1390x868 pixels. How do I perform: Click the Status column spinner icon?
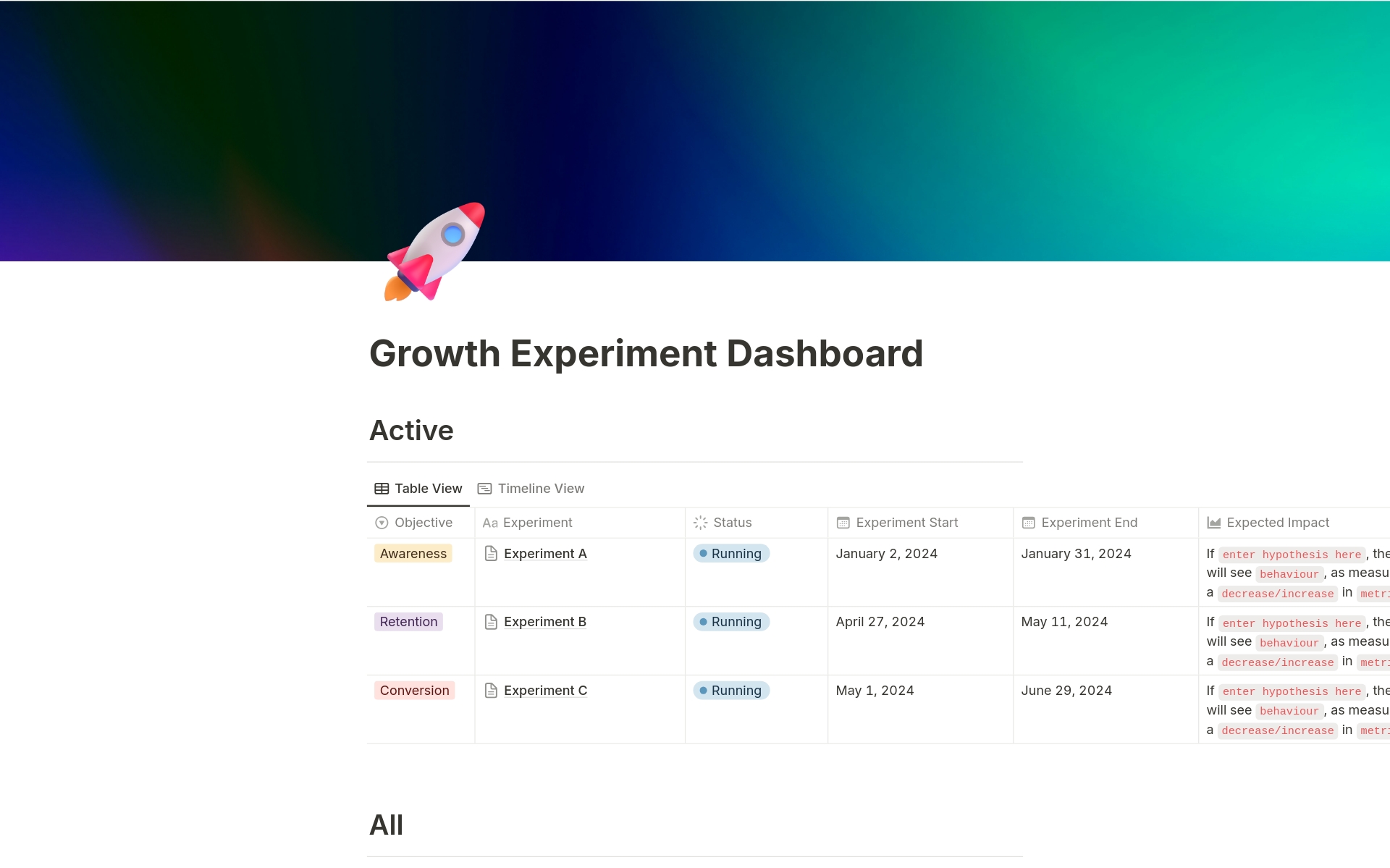click(x=700, y=523)
